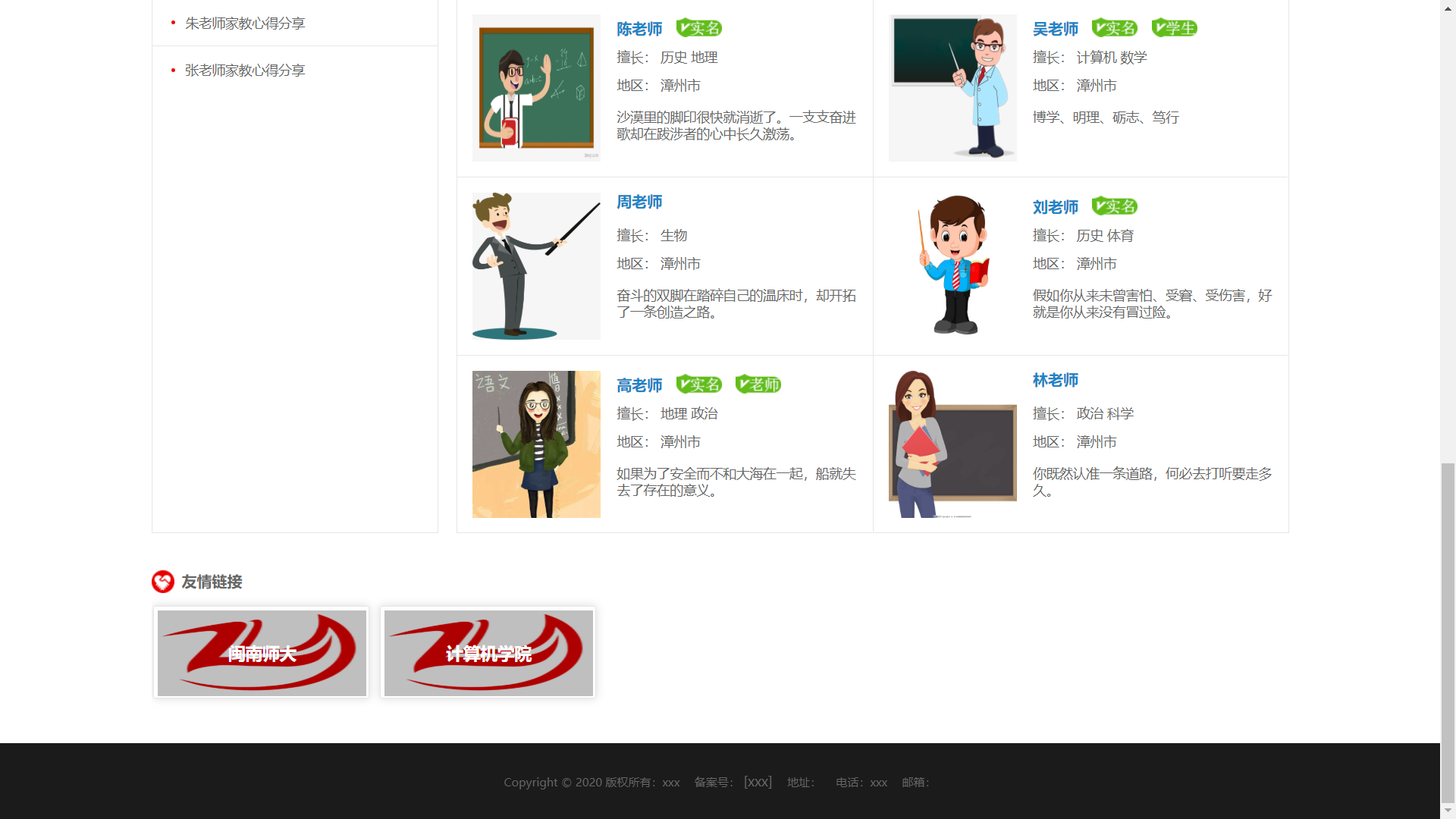Click 陈老师's green 实名 verification badge
Screen dimensions: 1456x819
tap(698, 28)
